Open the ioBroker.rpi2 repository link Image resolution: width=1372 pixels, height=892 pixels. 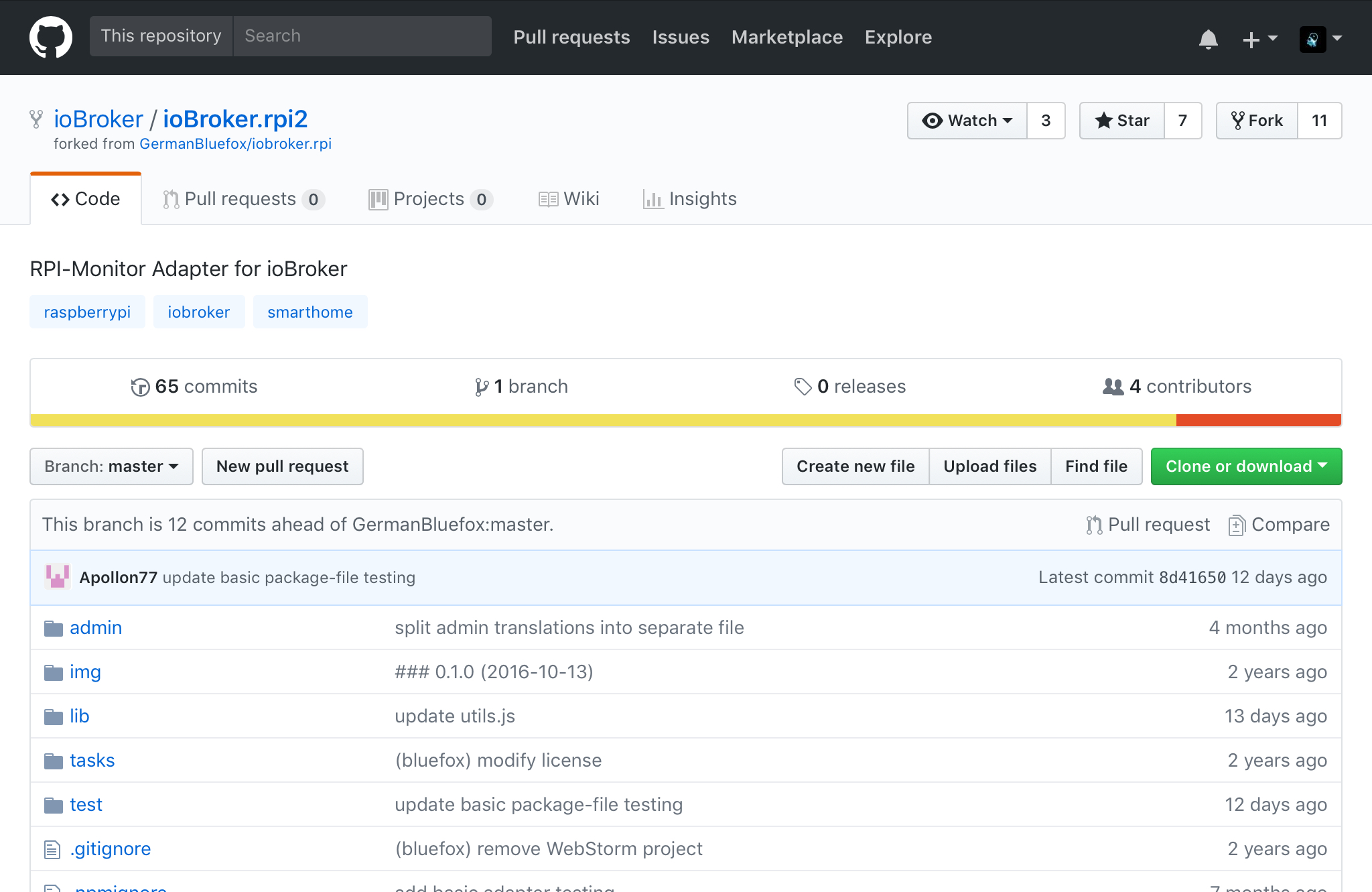(235, 119)
